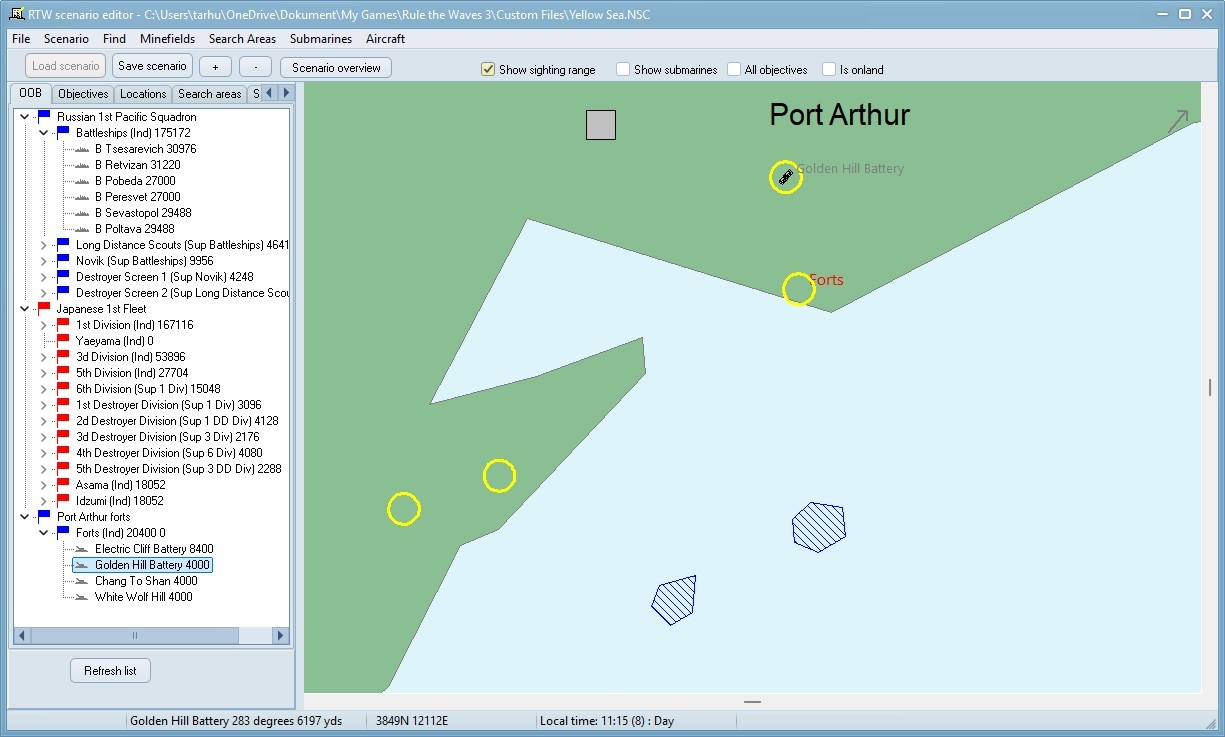The image size is (1225, 737).
Task: Open the Minefields menu
Action: (x=167, y=39)
